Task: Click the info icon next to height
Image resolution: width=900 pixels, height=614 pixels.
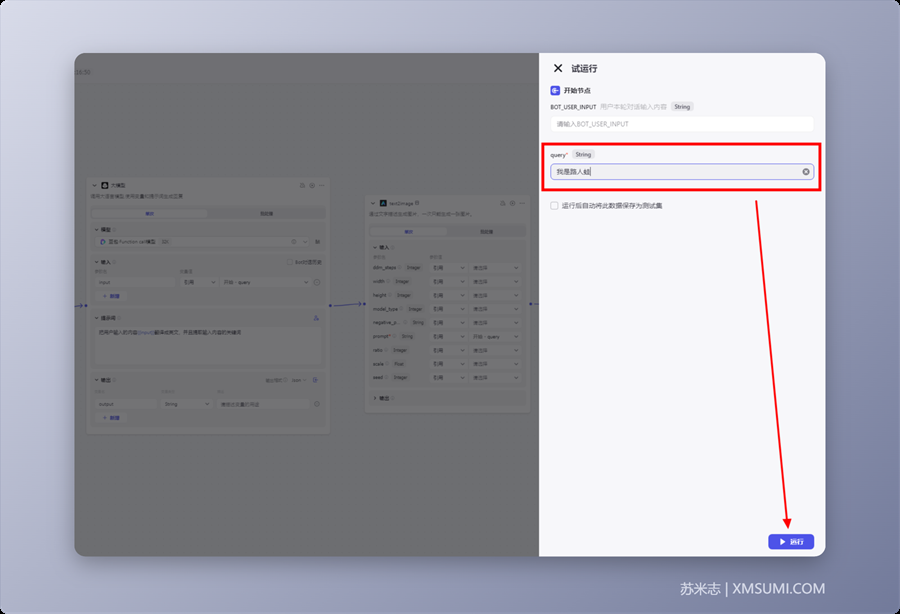Action: [390, 296]
